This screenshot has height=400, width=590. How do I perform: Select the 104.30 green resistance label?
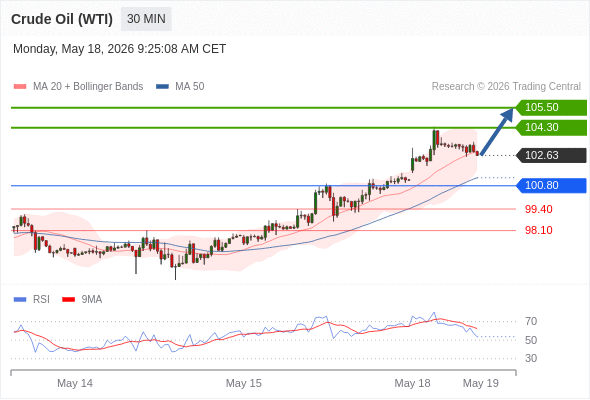(551, 128)
